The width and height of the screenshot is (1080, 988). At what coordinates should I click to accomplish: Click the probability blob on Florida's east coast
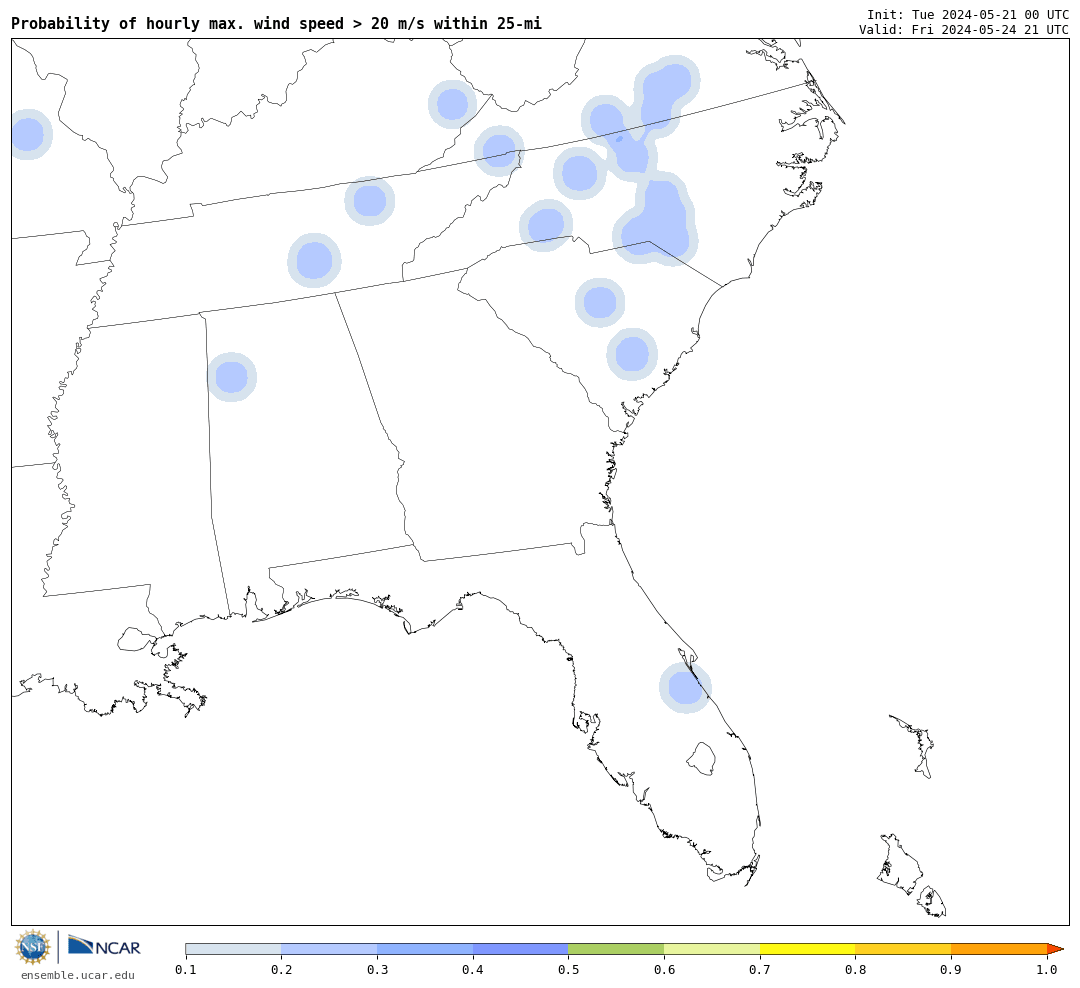click(685, 687)
